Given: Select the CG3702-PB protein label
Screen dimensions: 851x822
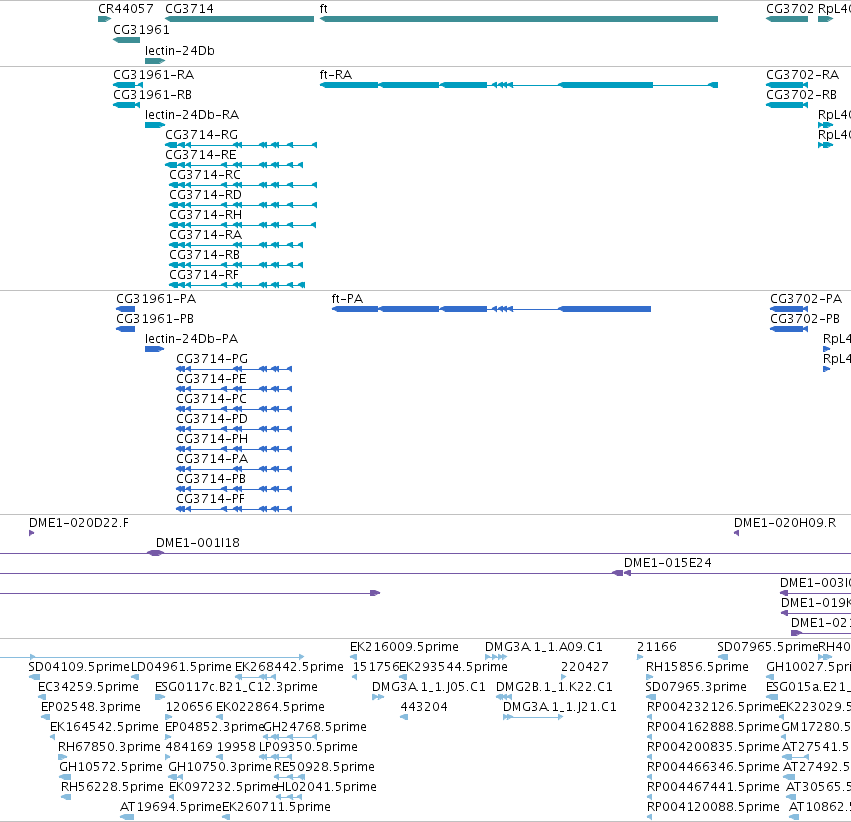Looking at the screenshot, I should (x=805, y=319).
